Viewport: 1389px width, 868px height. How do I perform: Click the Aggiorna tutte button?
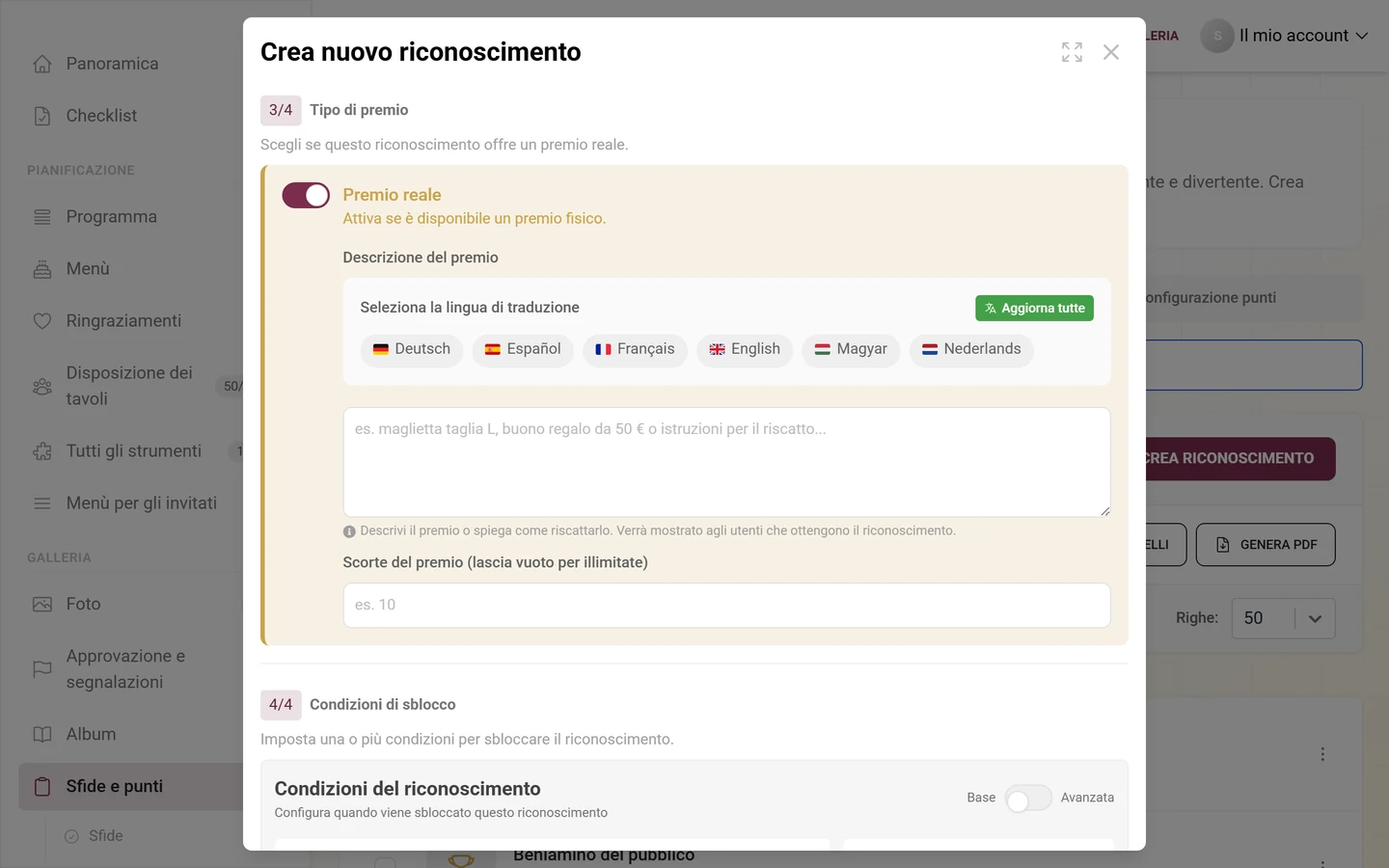[x=1034, y=309]
